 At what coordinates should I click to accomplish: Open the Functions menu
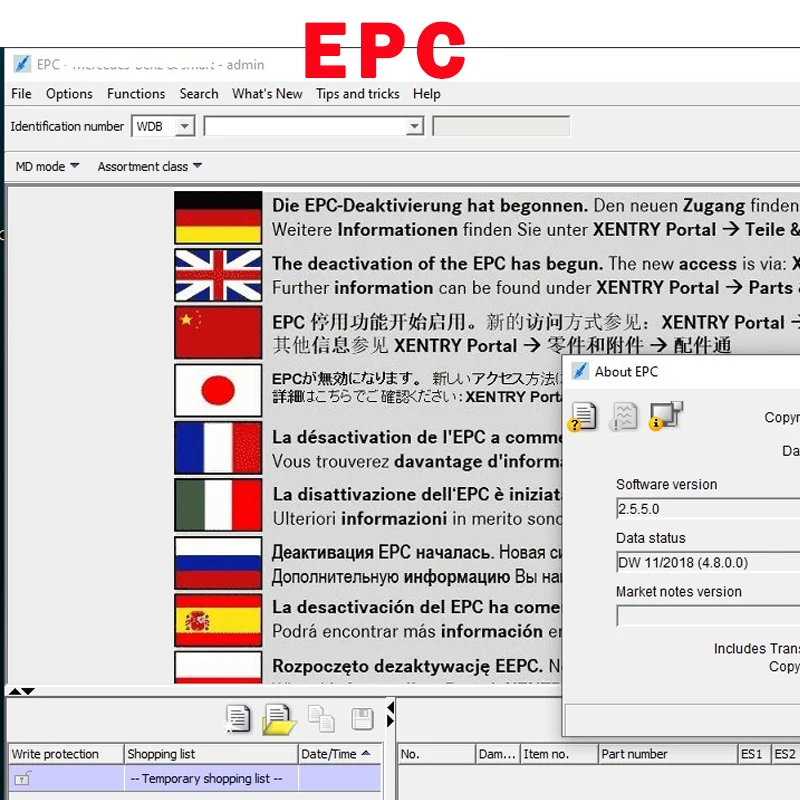[x=136, y=94]
